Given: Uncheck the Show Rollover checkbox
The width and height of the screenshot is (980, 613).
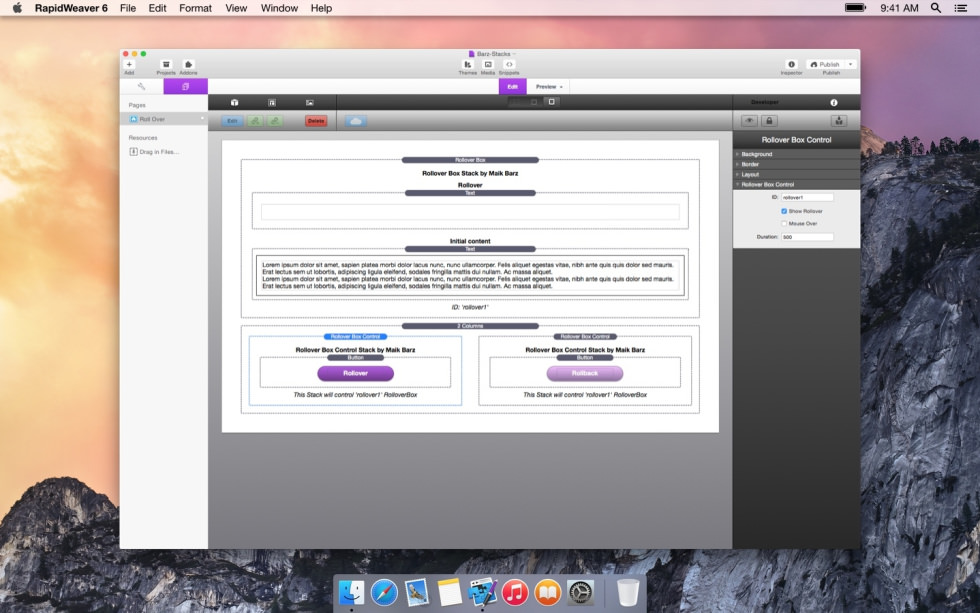Looking at the screenshot, I should pyautogui.click(x=784, y=211).
